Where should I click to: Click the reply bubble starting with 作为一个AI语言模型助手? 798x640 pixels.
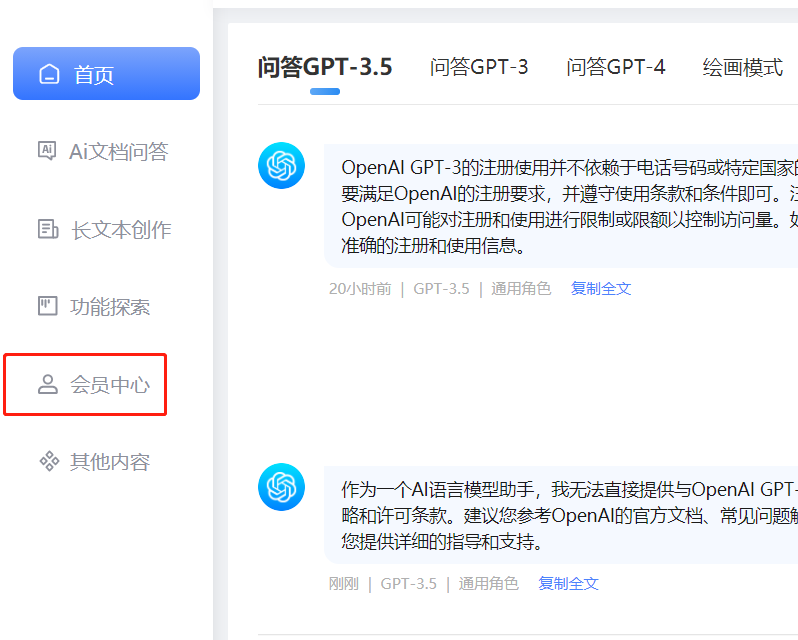(560, 516)
